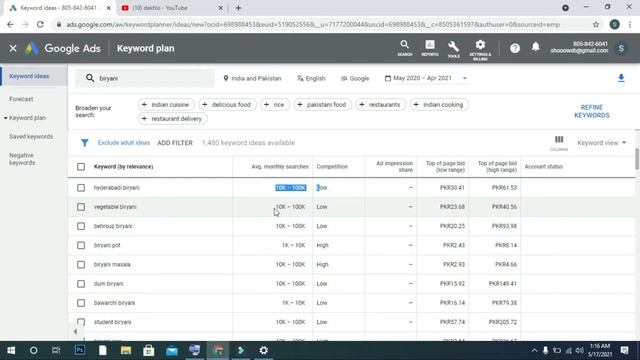Click the search network icon beside Google
This screenshot has height=360, width=640.
tap(344, 78)
